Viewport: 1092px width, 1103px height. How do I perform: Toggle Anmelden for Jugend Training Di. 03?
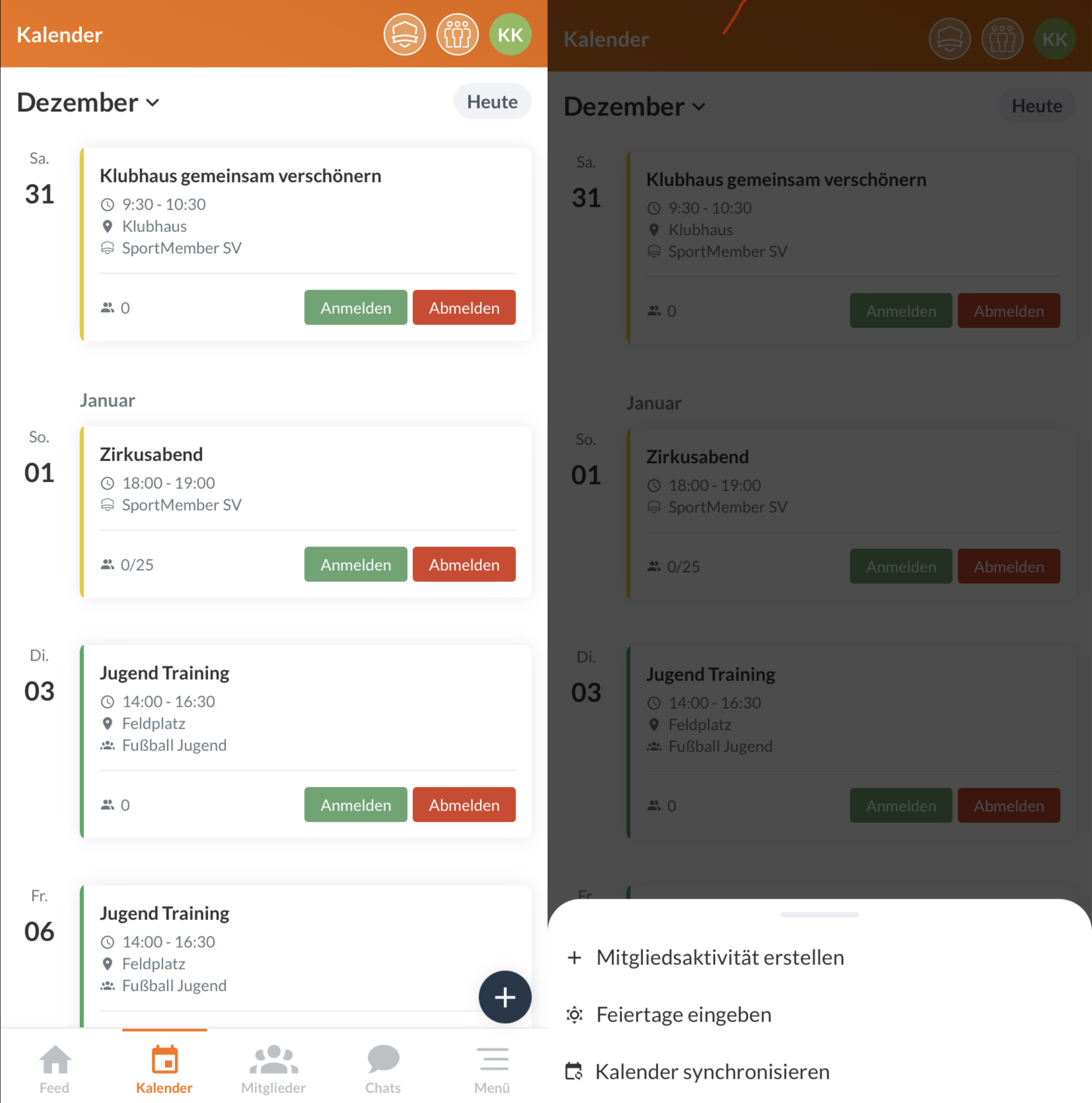pyautogui.click(x=355, y=803)
